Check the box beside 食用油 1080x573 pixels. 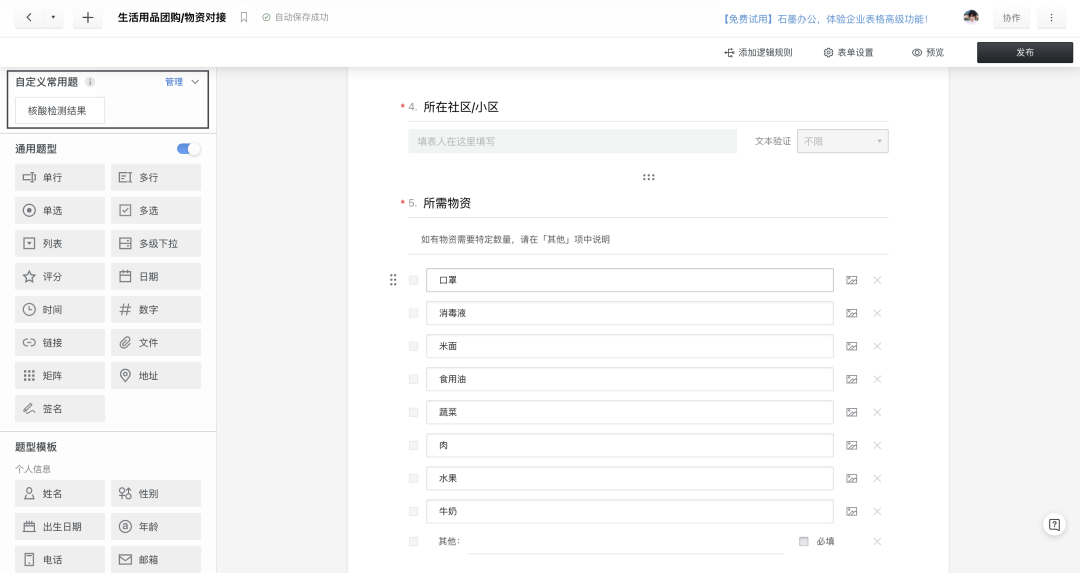click(413, 379)
